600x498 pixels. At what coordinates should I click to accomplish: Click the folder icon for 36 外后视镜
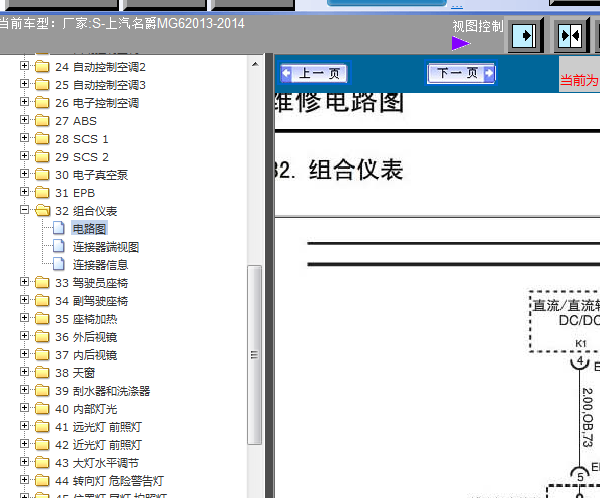point(42,336)
